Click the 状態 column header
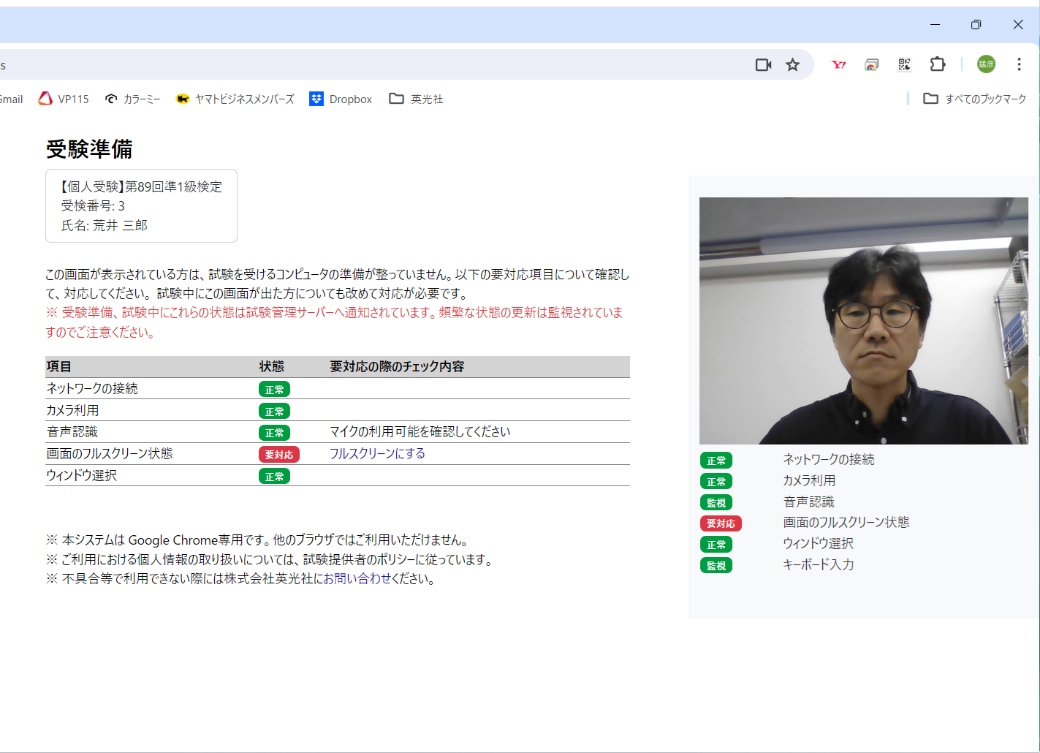Image resolution: width=1040 pixels, height=753 pixels. (x=271, y=366)
